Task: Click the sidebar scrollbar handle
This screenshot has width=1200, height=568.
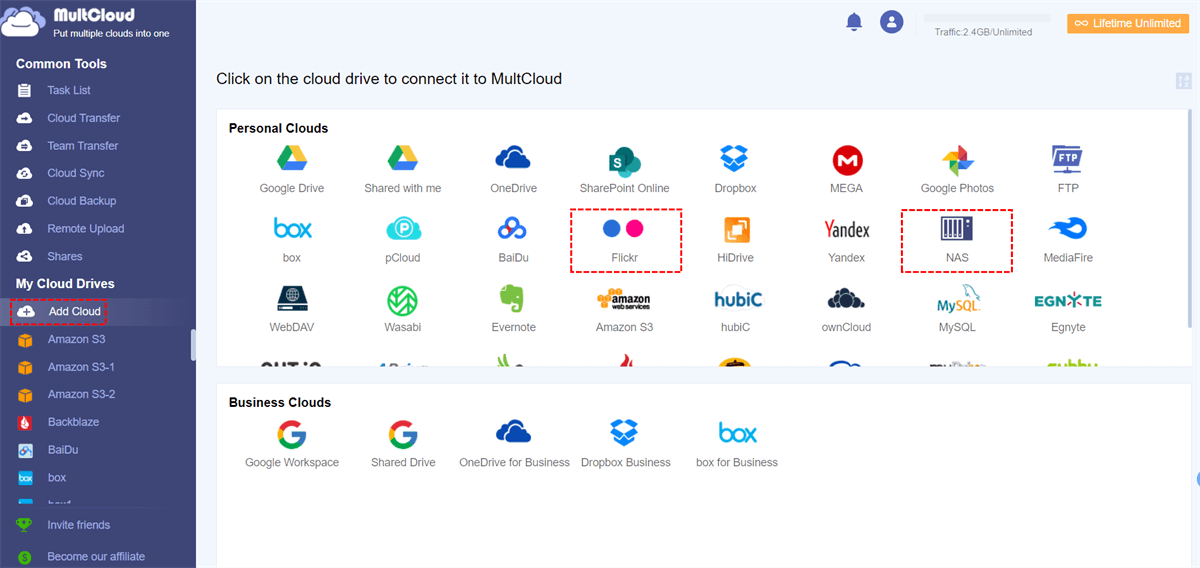Action: (192, 344)
